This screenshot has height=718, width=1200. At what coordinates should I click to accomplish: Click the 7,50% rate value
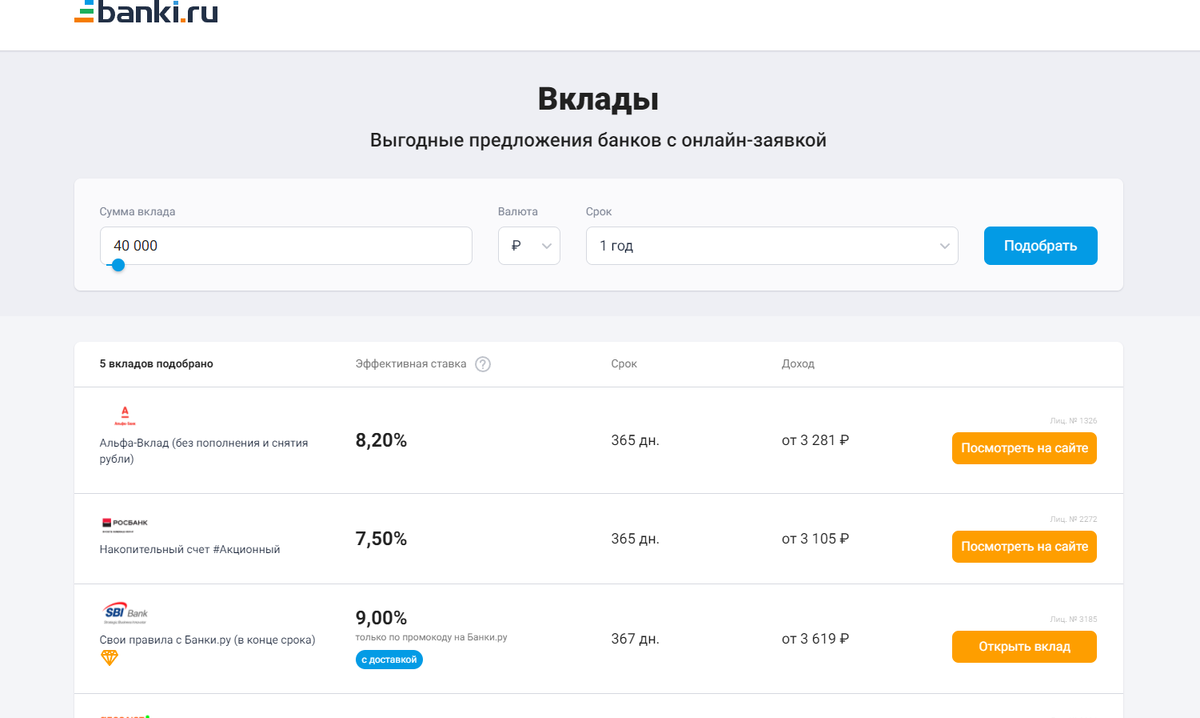click(381, 539)
